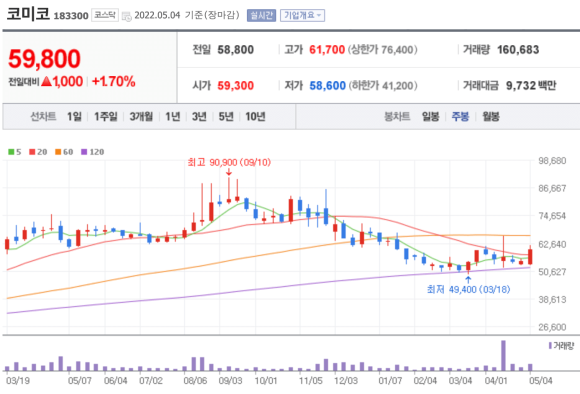Switch to 일봉 candlestick chart
This screenshot has height=394, width=580.
point(431,117)
